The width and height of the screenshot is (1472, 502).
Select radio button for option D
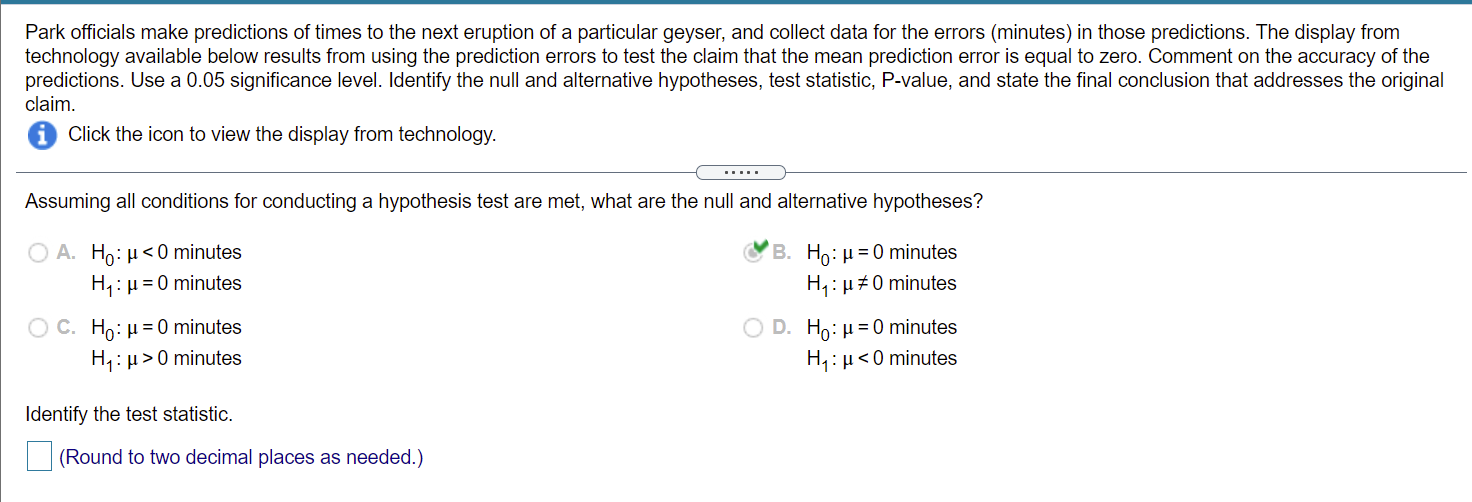753,328
